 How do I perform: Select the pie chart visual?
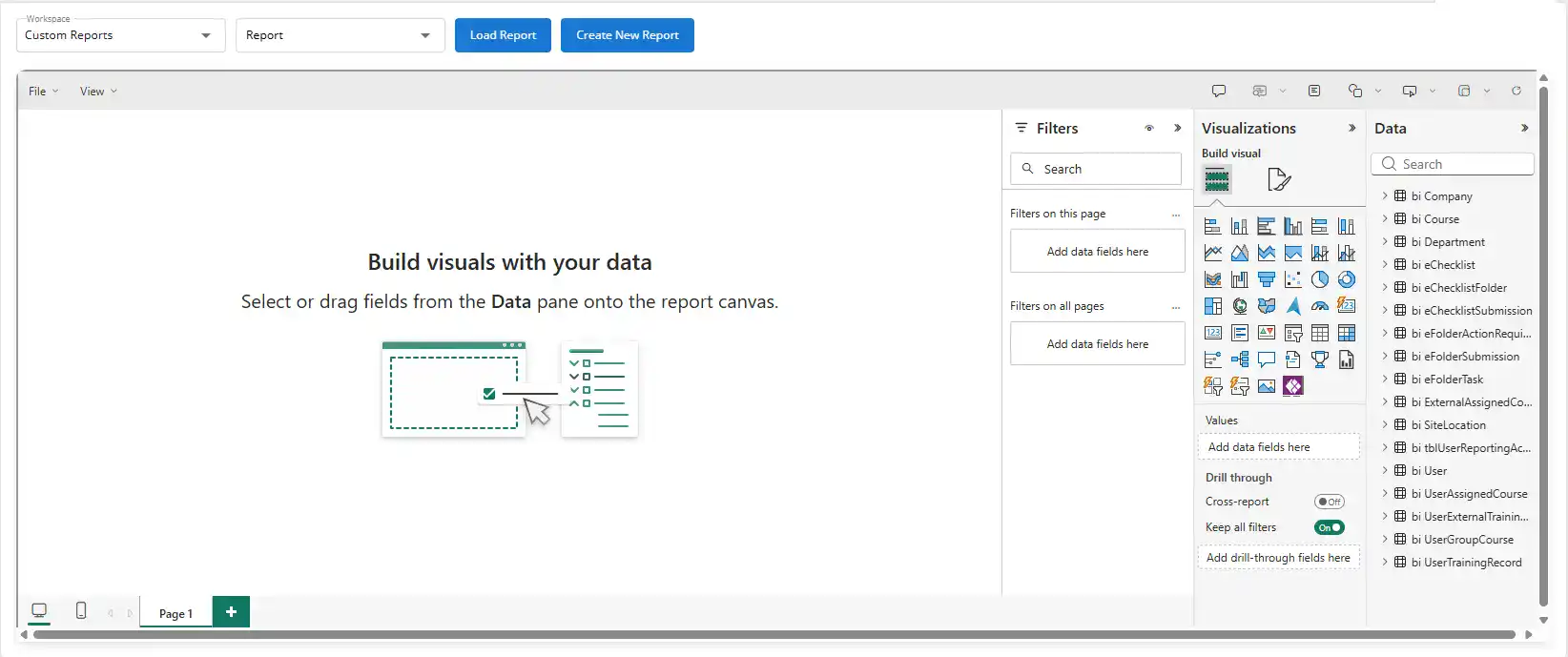pyautogui.click(x=1319, y=279)
